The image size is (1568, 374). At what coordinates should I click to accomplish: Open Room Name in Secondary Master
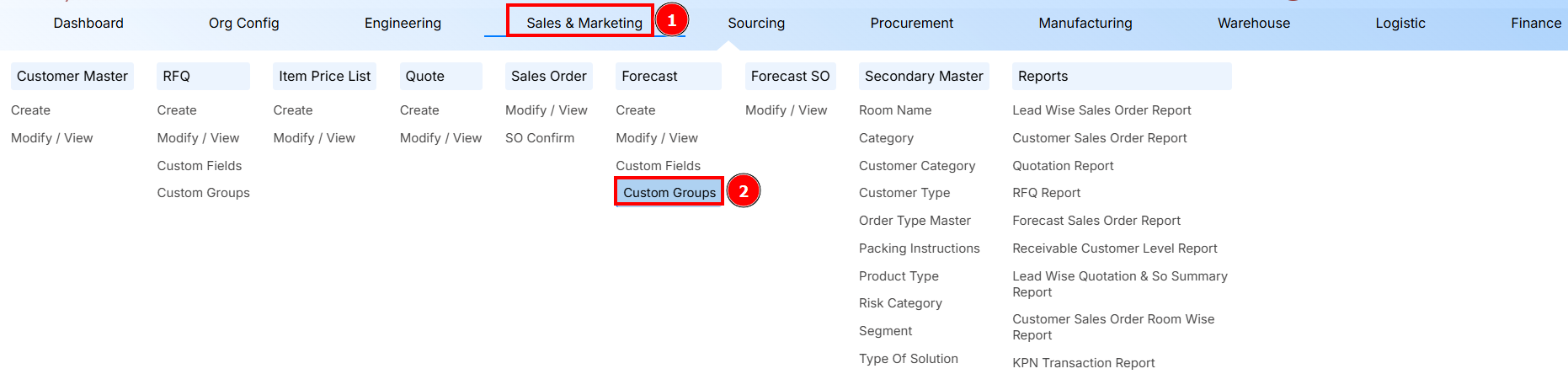tap(894, 110)
